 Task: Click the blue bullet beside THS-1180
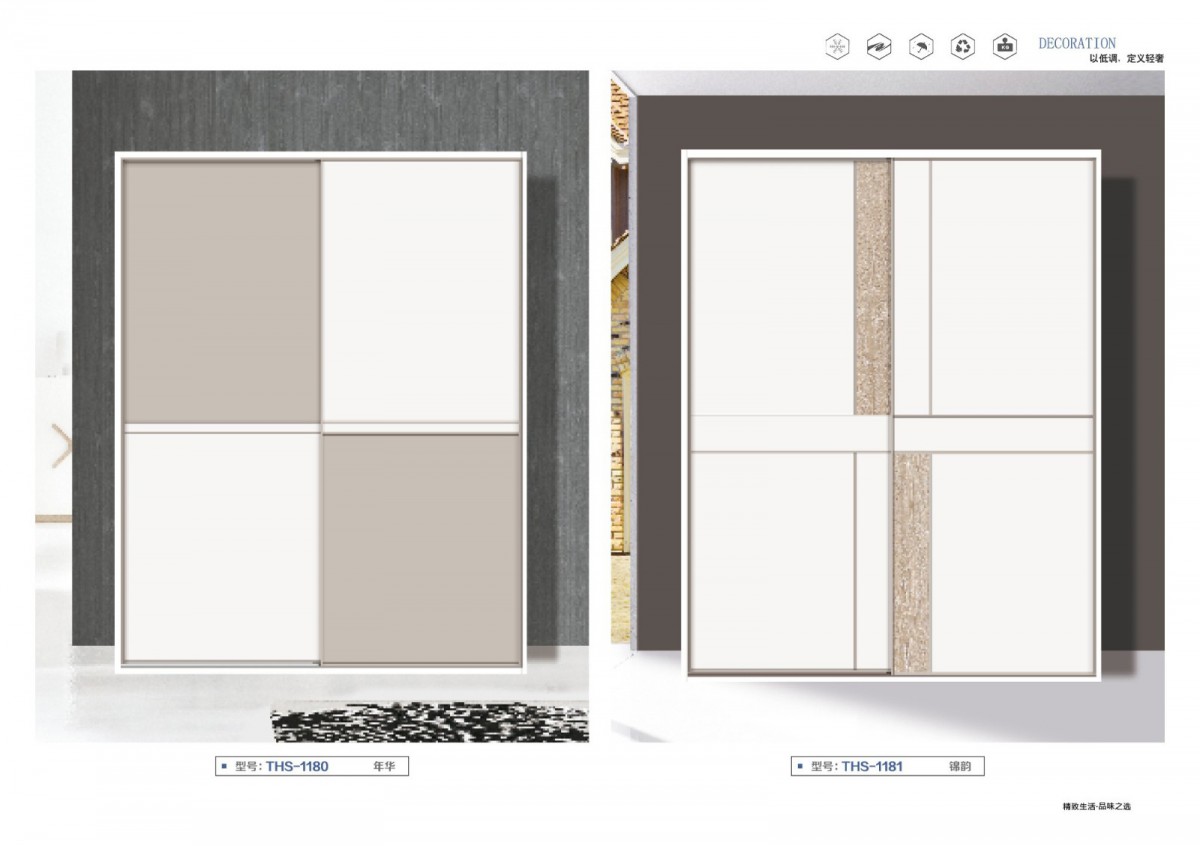(x=224, y=767)
